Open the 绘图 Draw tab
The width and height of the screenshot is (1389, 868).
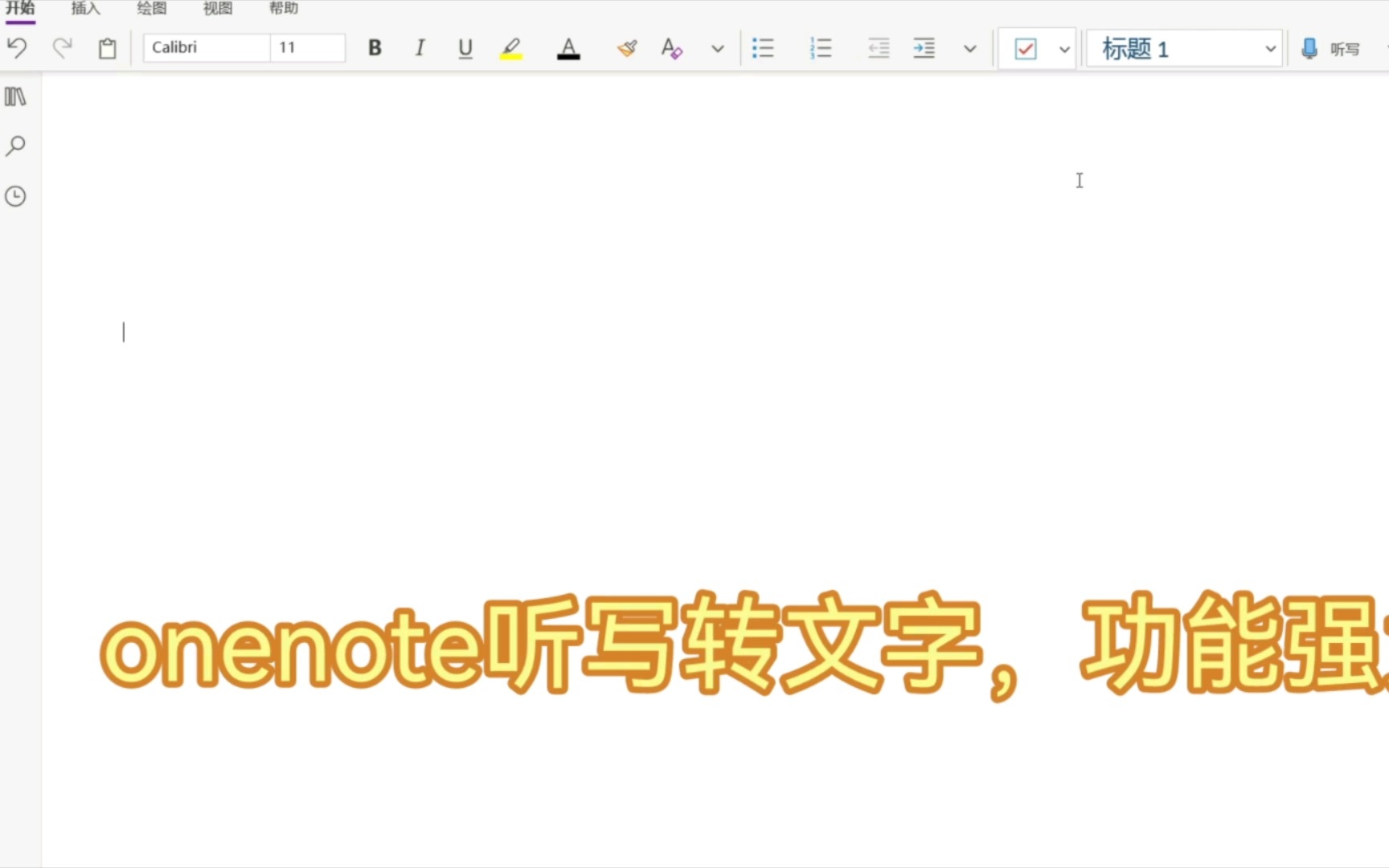coord(152,9)
